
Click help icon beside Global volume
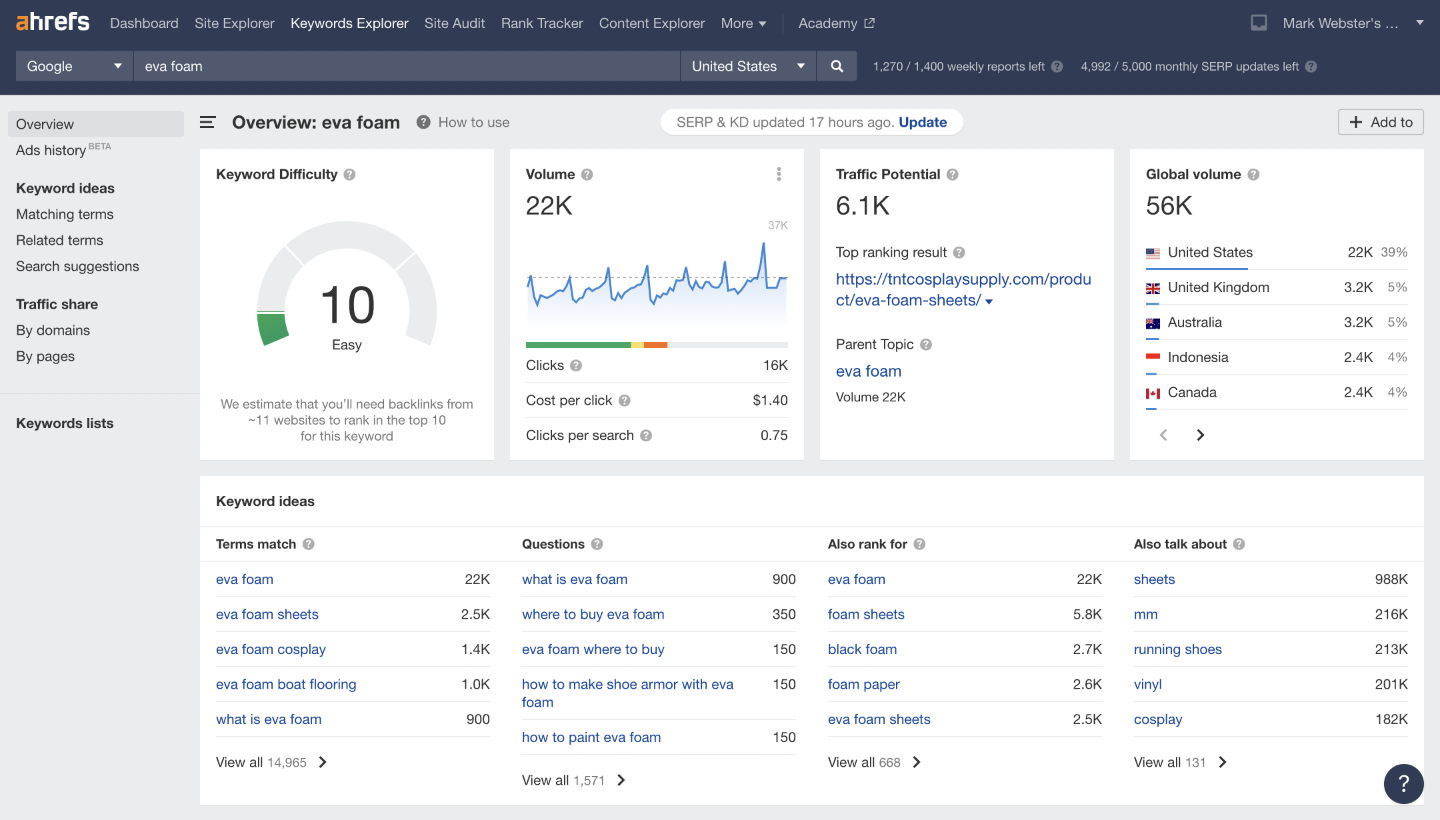[1253, 174]
